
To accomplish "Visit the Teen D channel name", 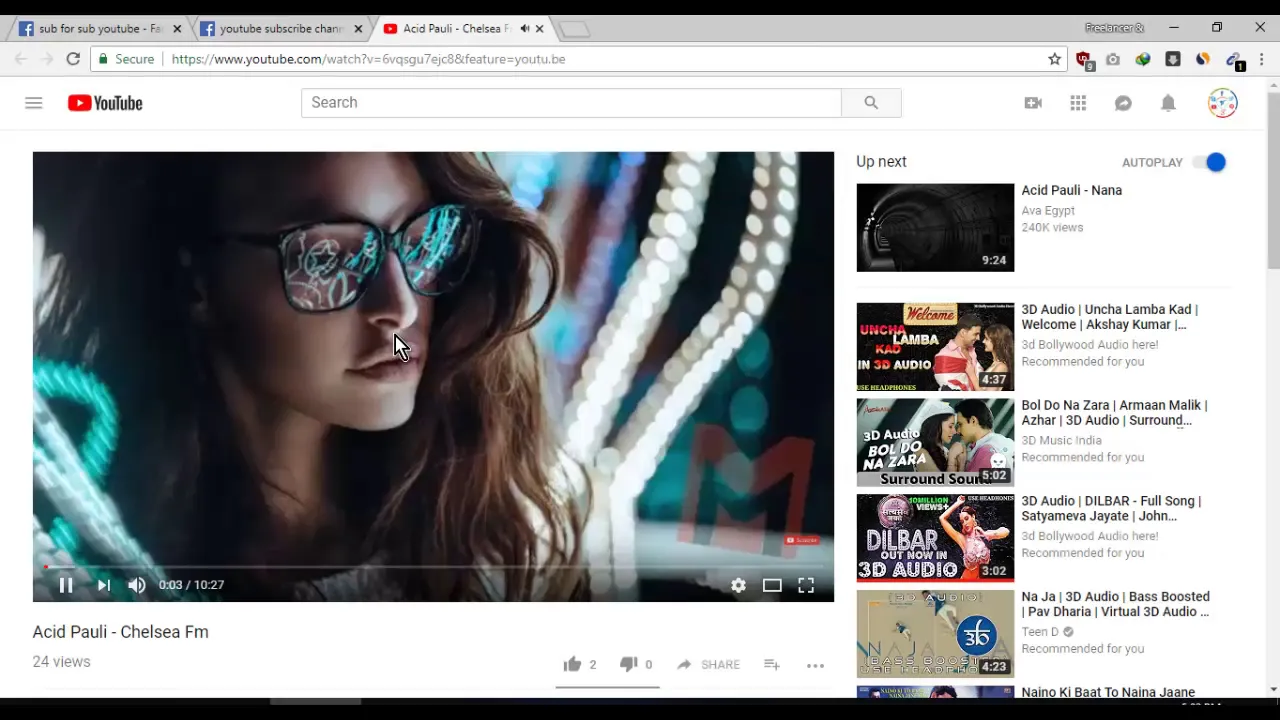I will (x=1040, y=632).
